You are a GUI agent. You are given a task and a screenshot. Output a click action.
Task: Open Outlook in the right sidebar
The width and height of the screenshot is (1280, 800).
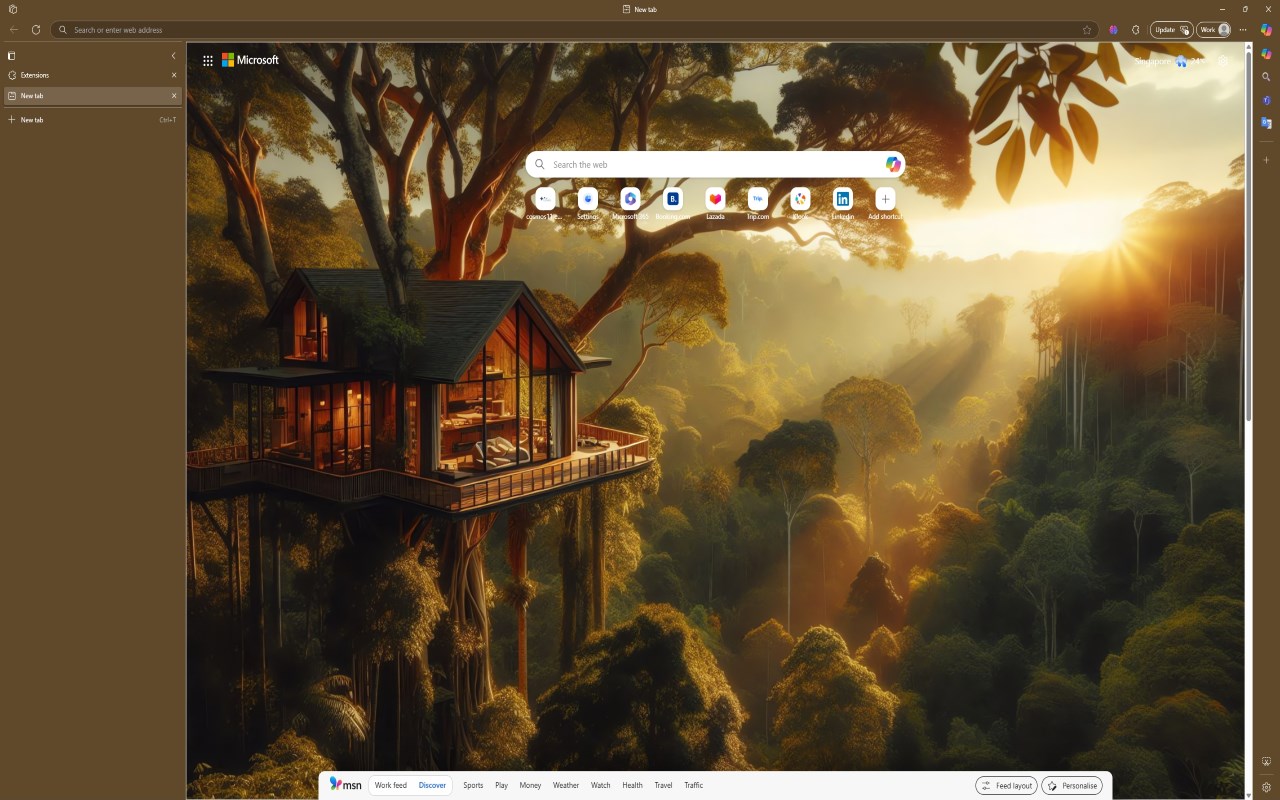pyautogui.click(x=1266, y=123)
